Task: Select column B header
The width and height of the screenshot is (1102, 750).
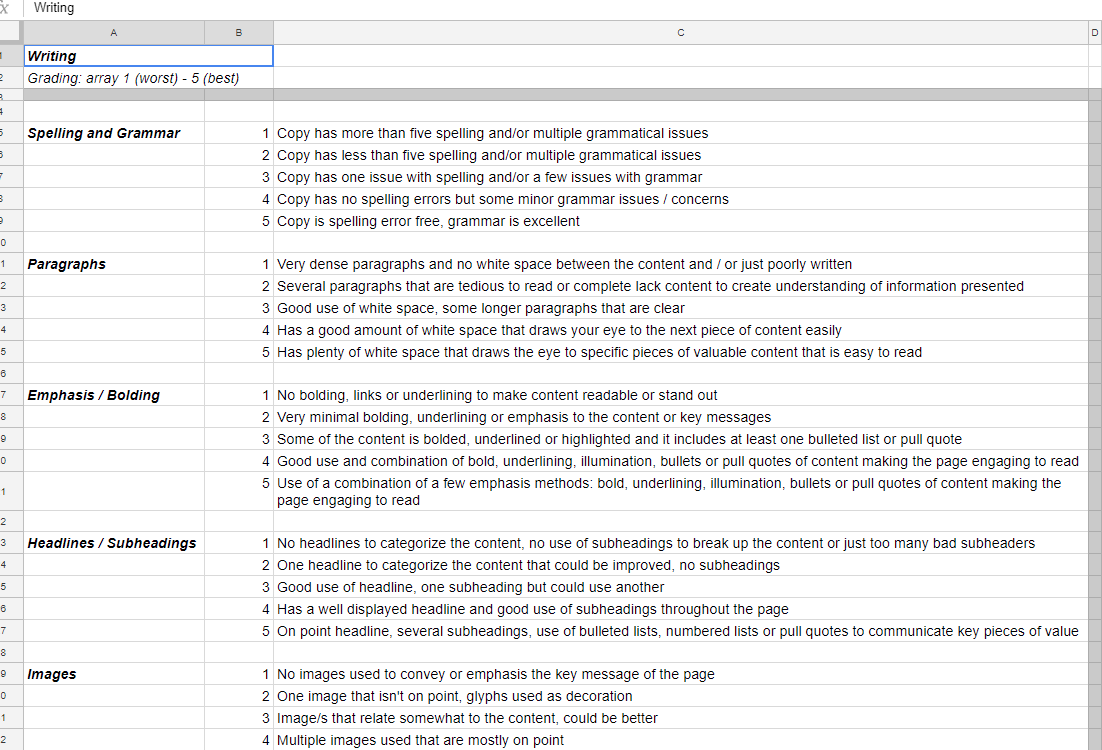Action: (x=238, y=33)
